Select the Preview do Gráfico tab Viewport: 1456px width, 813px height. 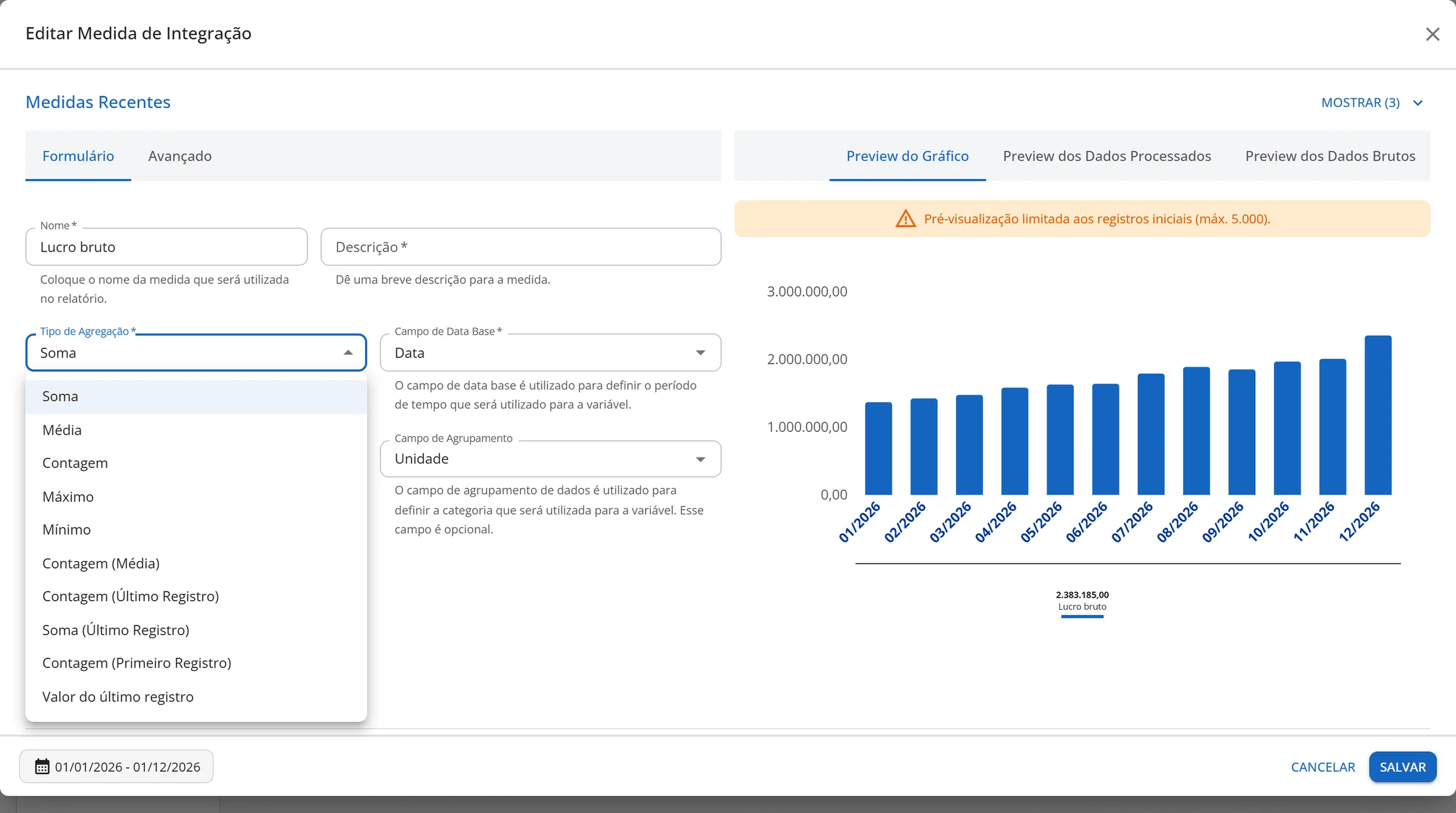908,156
